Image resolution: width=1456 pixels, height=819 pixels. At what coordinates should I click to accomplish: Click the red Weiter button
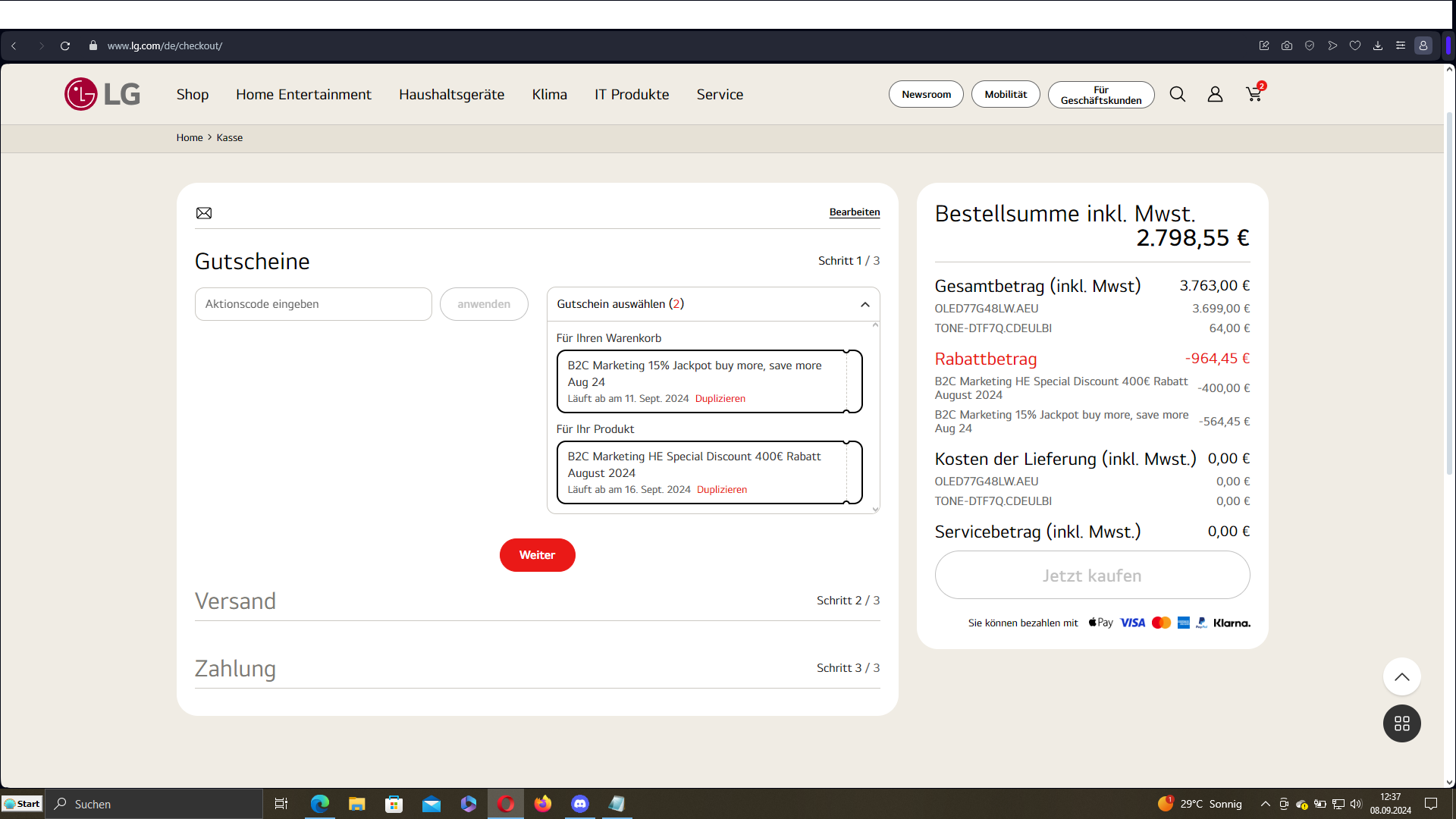(x=537, y=555)
